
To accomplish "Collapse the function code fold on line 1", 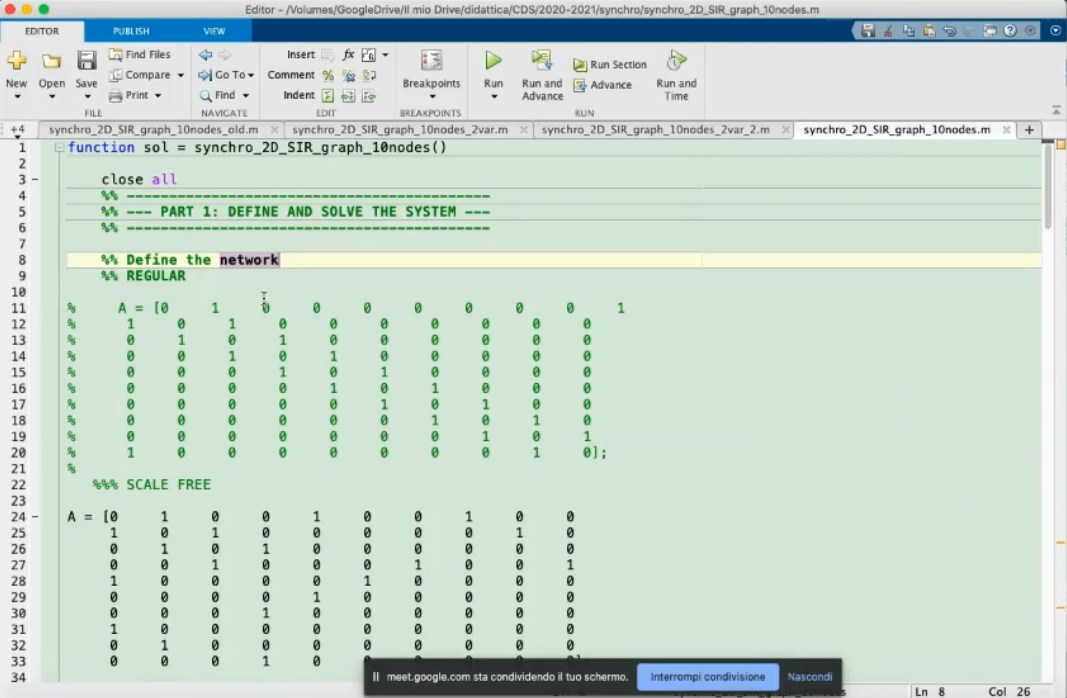I will pos(60,148).
